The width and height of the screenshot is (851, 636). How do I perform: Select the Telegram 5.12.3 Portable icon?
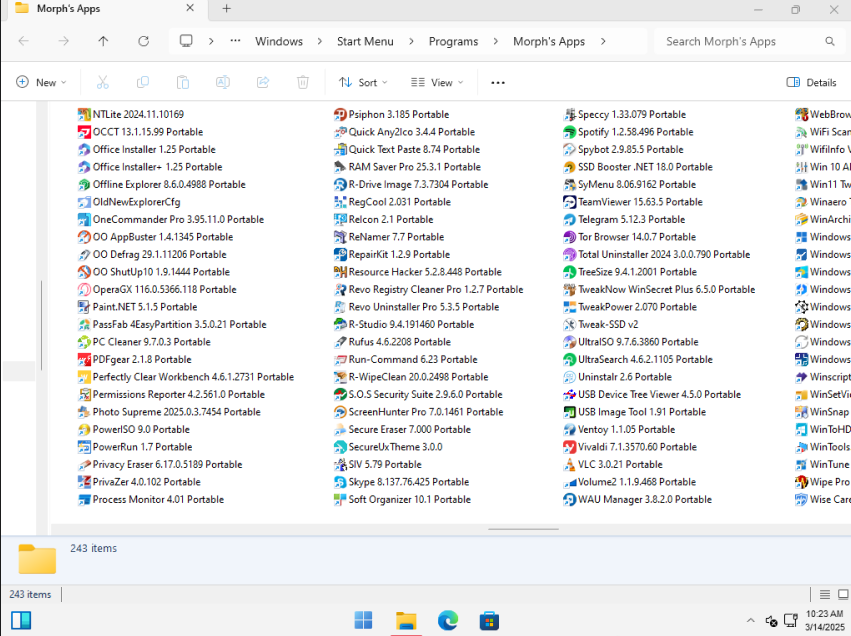tap(569, 219)
